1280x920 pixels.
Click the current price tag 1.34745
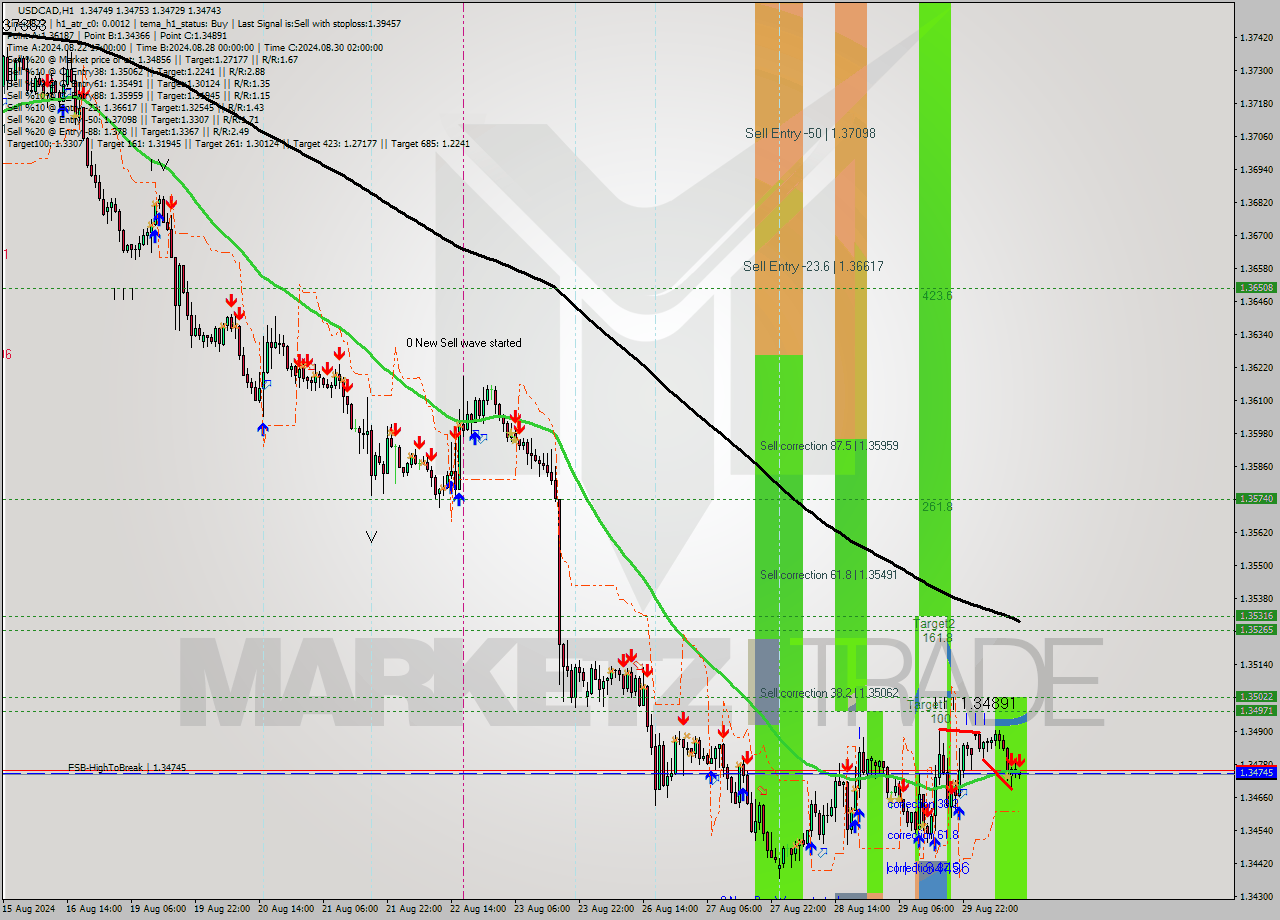click(x=1256, y=773)
